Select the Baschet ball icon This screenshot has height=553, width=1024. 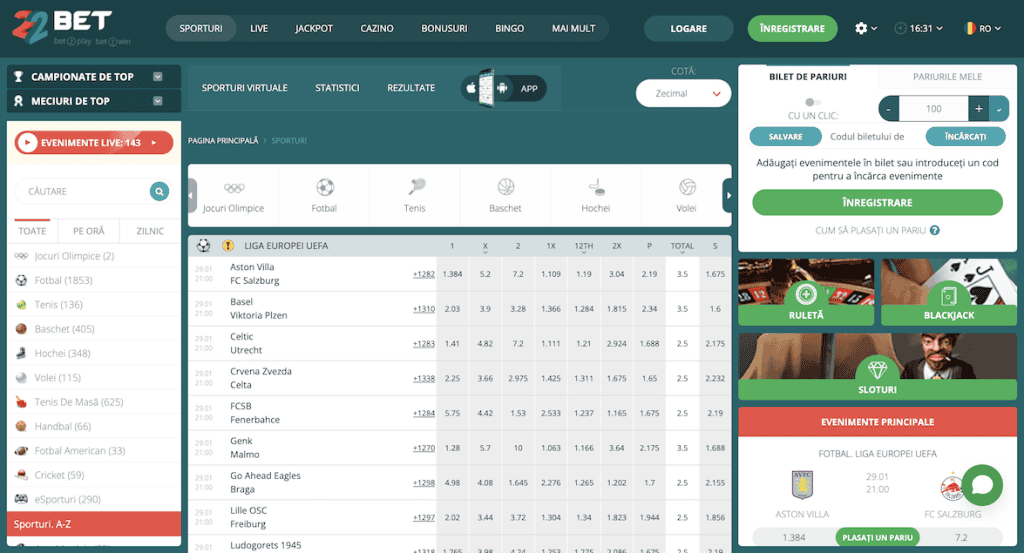(x=505, y=187)
